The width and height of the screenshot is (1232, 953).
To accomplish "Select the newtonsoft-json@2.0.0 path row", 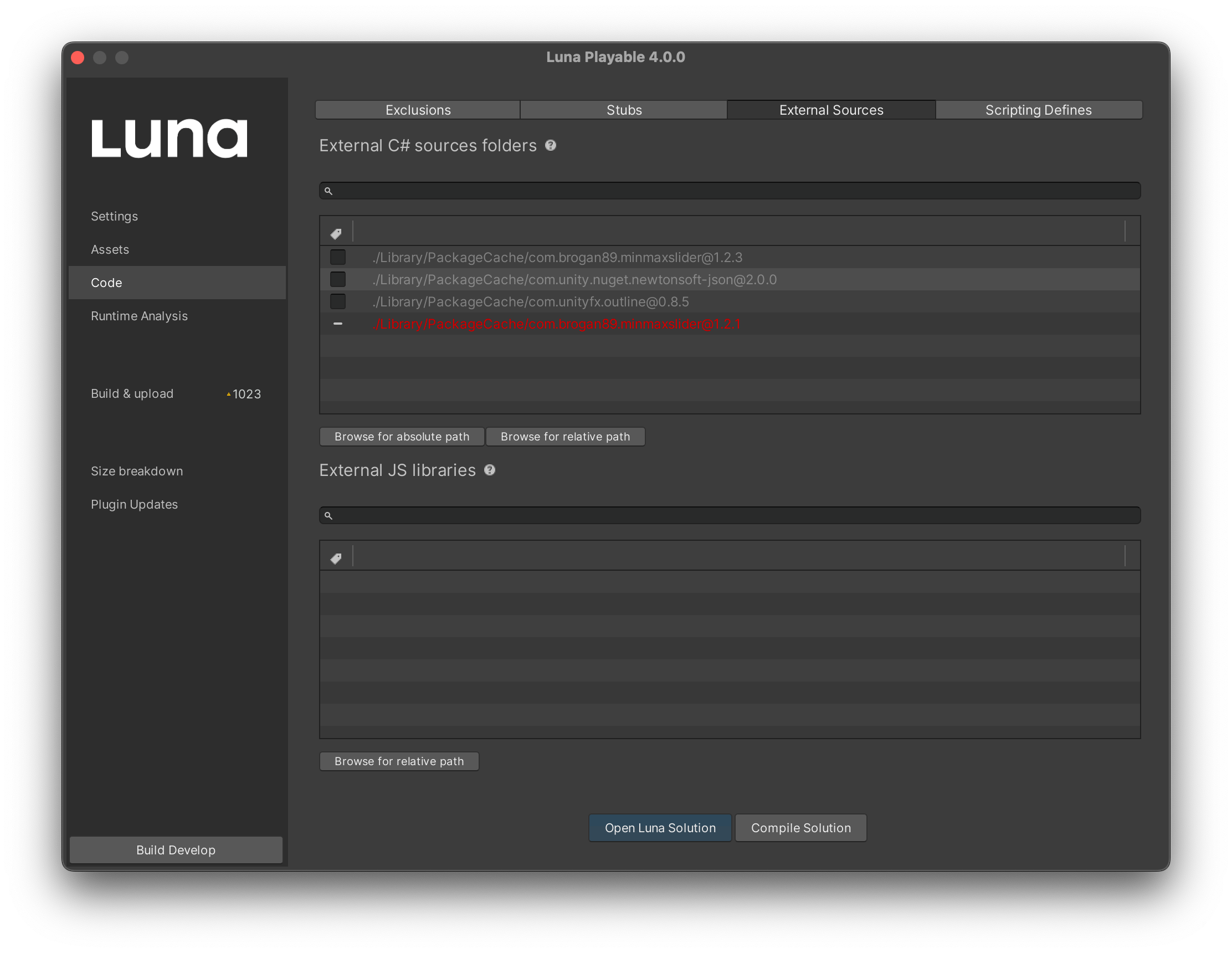I will (730, 279).
